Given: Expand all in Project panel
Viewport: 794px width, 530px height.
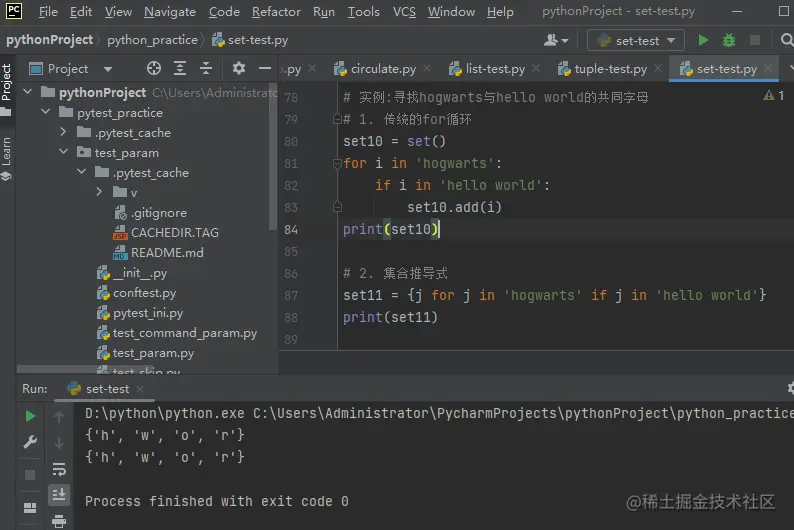Looking at the screenshot, I should [x=180, y=68].
